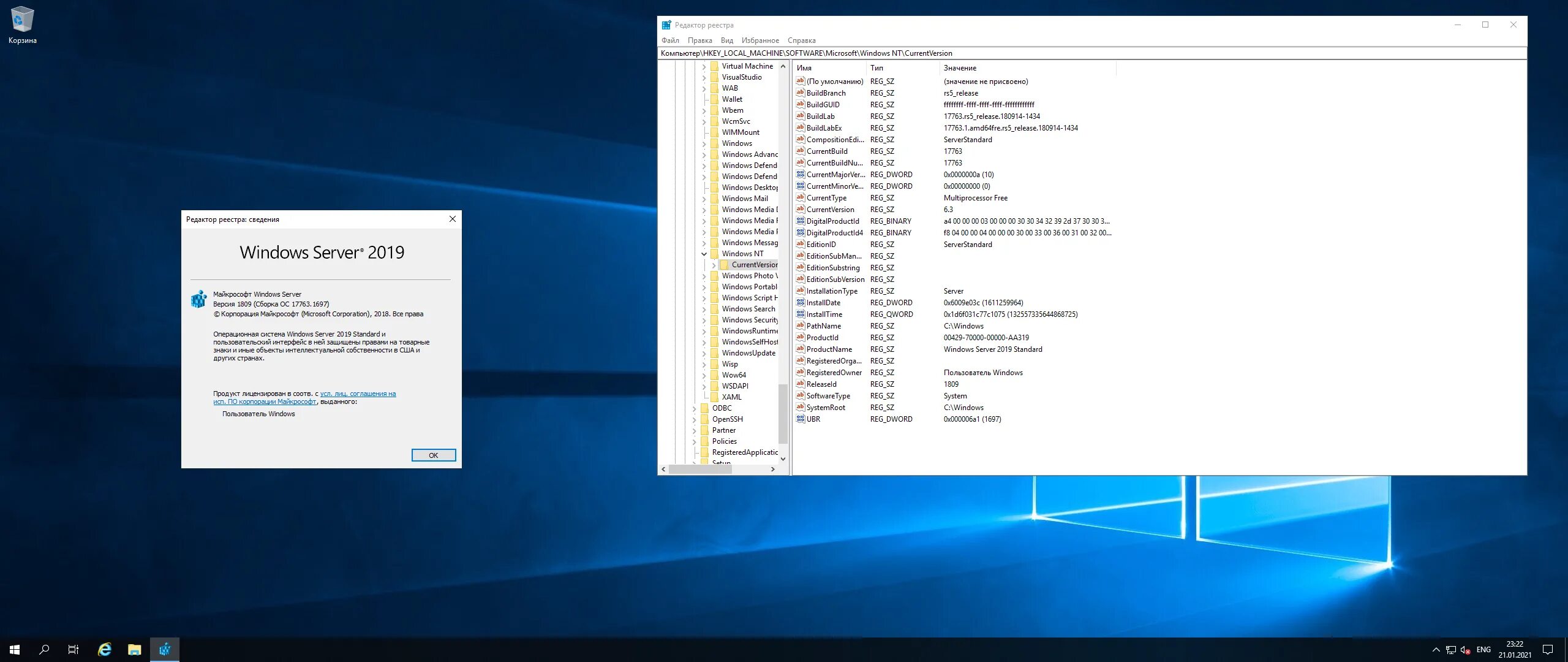Click the registry path address bar
This screenshot has height=662, width=1568.
click(1092, 53)
